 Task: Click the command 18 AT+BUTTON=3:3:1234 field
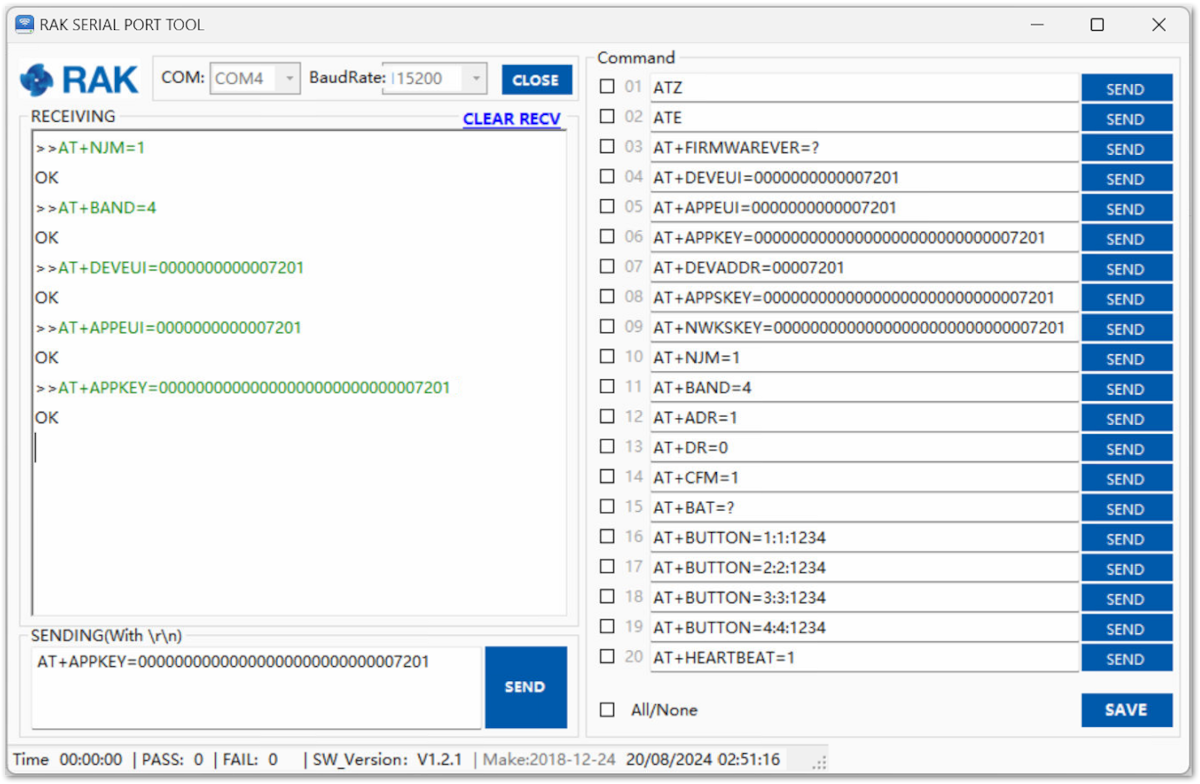[x=864, y=598]
